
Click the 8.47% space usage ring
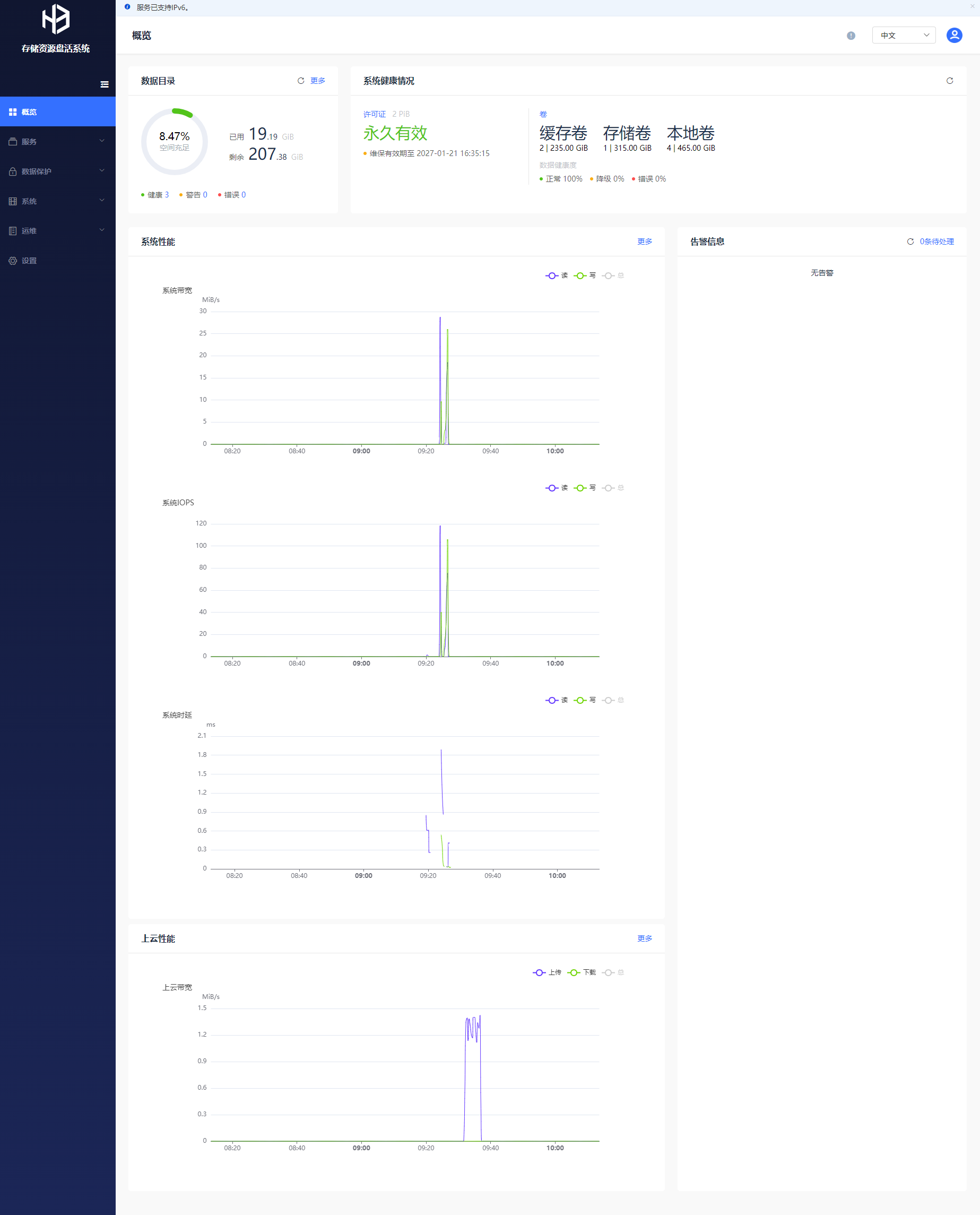(175, 141)
